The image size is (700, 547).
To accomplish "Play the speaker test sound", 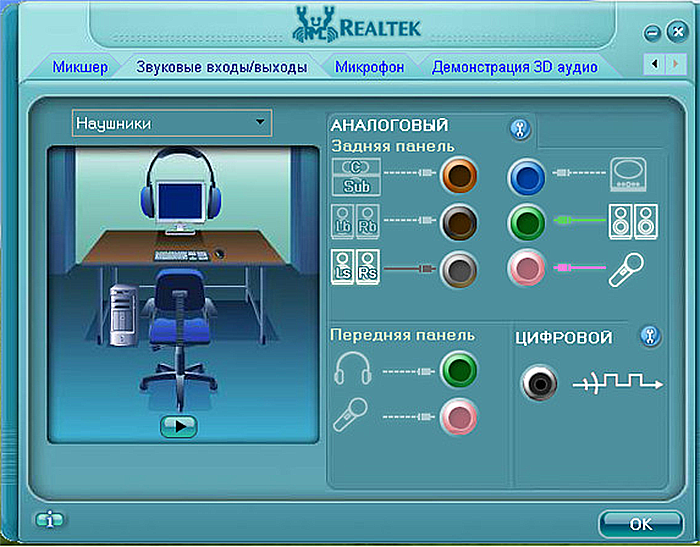I will point(179,426).
